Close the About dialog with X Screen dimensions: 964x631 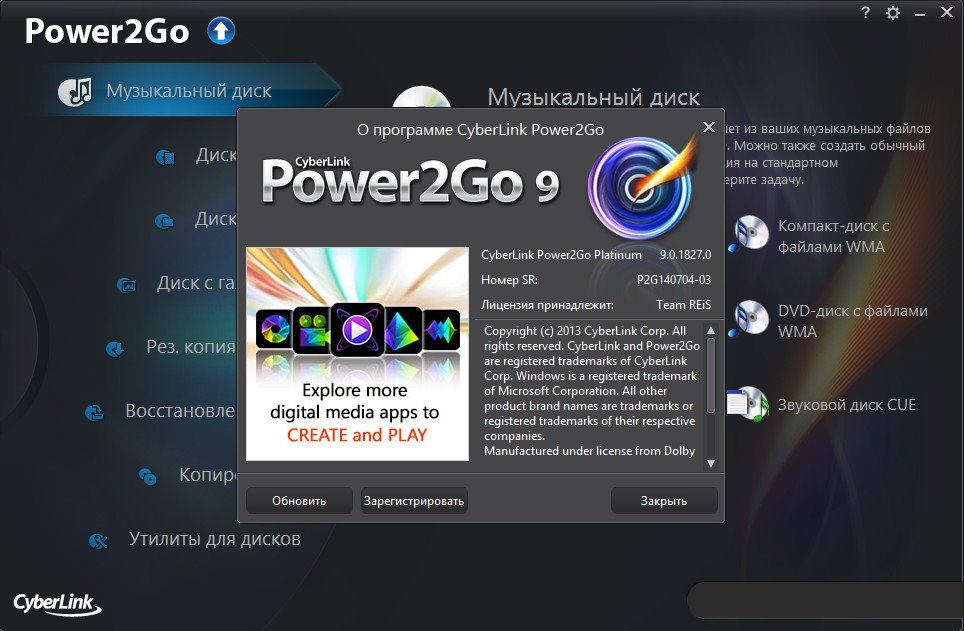point(709,127)
